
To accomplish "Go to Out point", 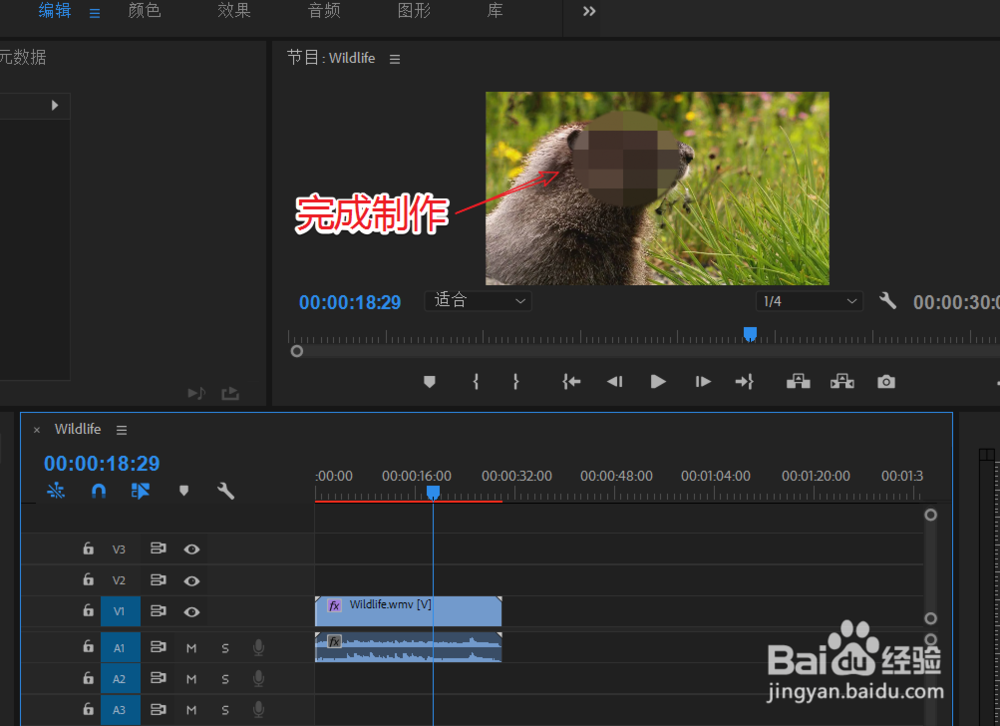I will (x=744, y=382).
